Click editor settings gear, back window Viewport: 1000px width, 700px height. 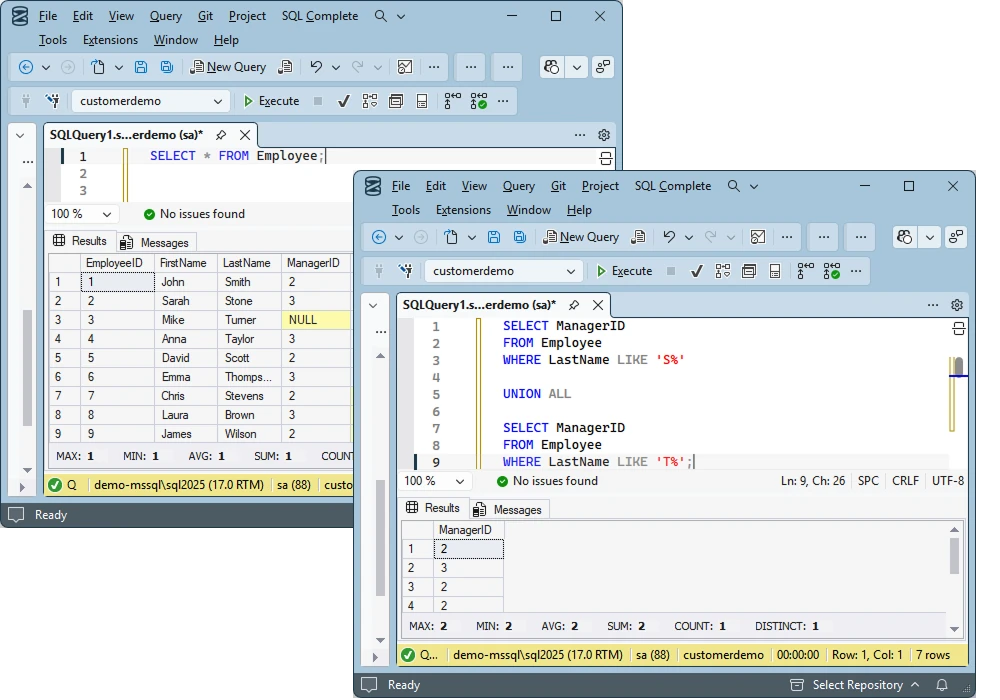click(604, 135)
